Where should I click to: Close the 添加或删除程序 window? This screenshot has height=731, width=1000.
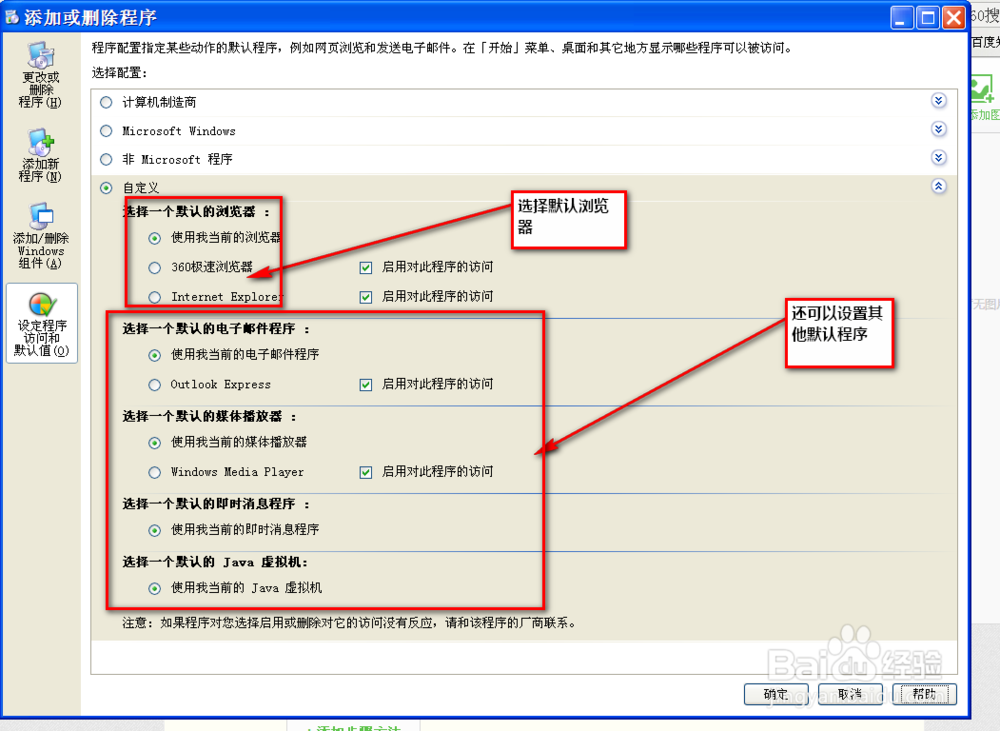953,18
